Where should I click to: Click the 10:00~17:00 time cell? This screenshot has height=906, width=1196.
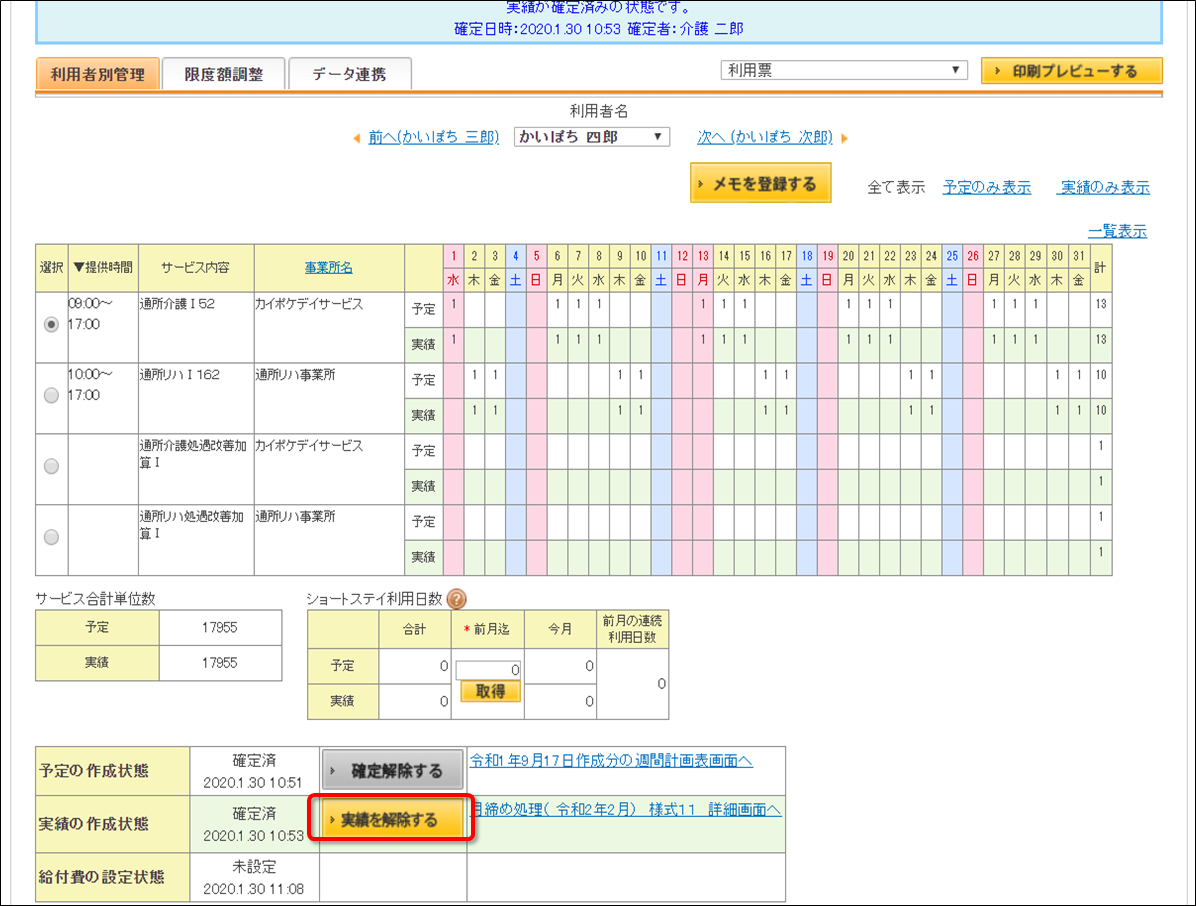pos(103,398)
